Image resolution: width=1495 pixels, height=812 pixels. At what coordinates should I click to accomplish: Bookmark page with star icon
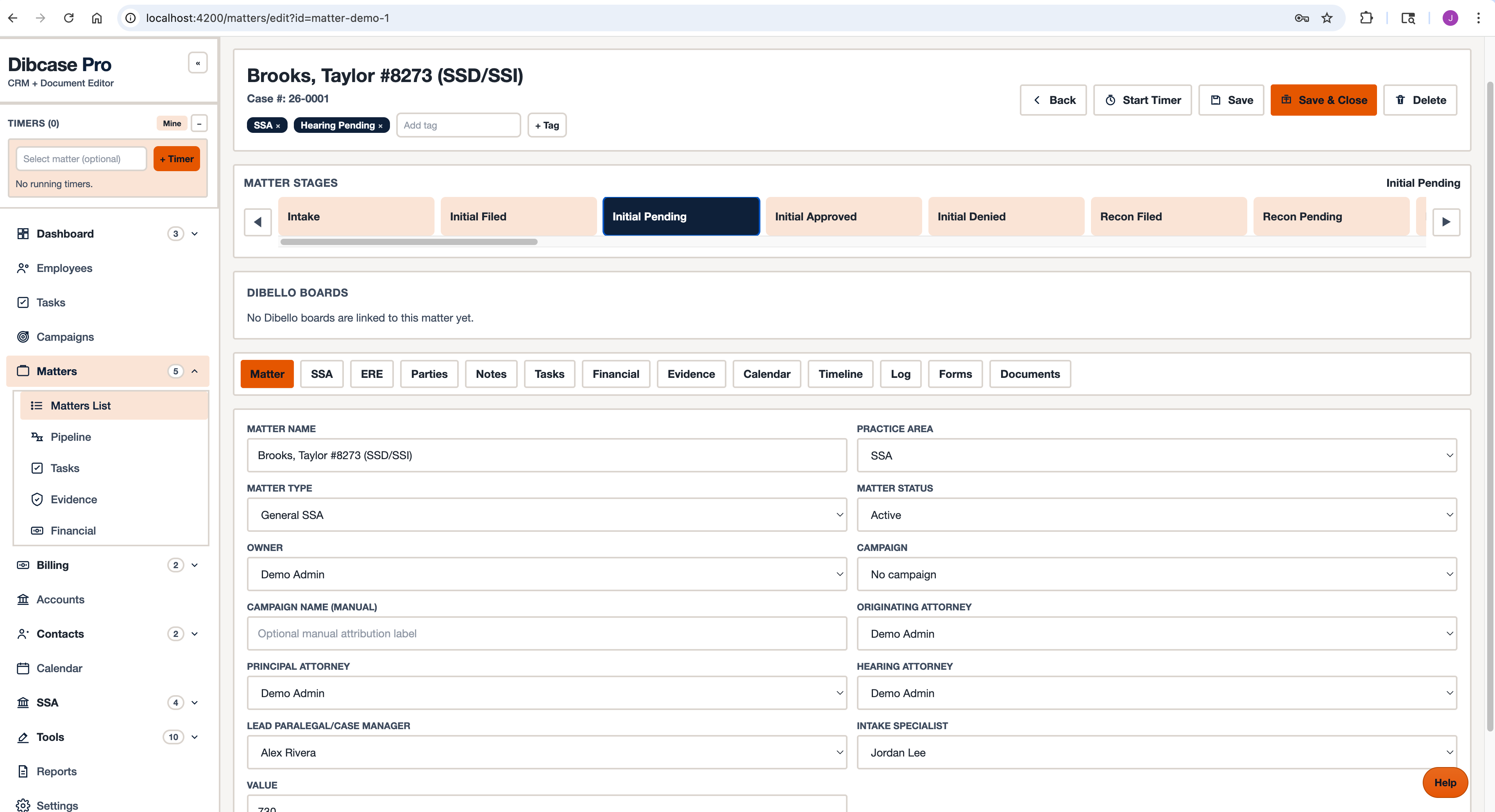(1327, 18)
